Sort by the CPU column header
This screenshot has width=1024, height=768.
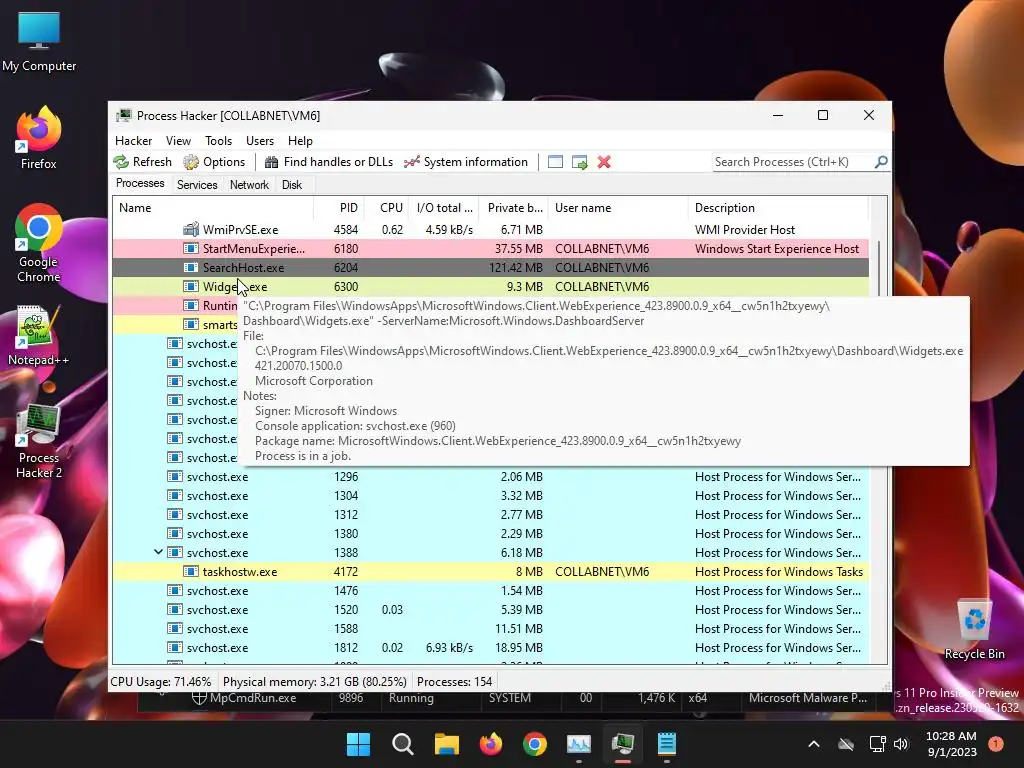point(387,208)
